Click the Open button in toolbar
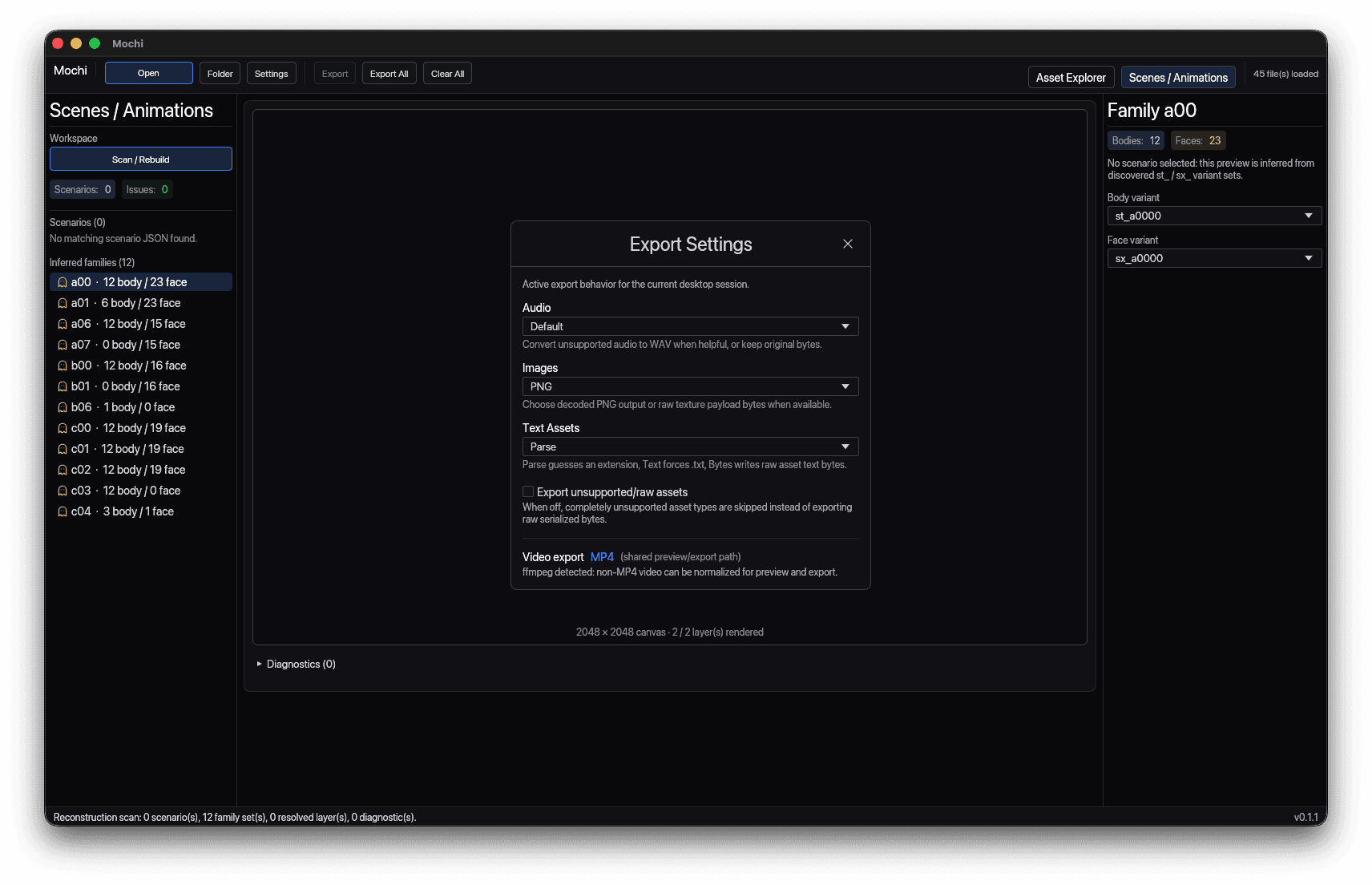 (x=148, y=73)
